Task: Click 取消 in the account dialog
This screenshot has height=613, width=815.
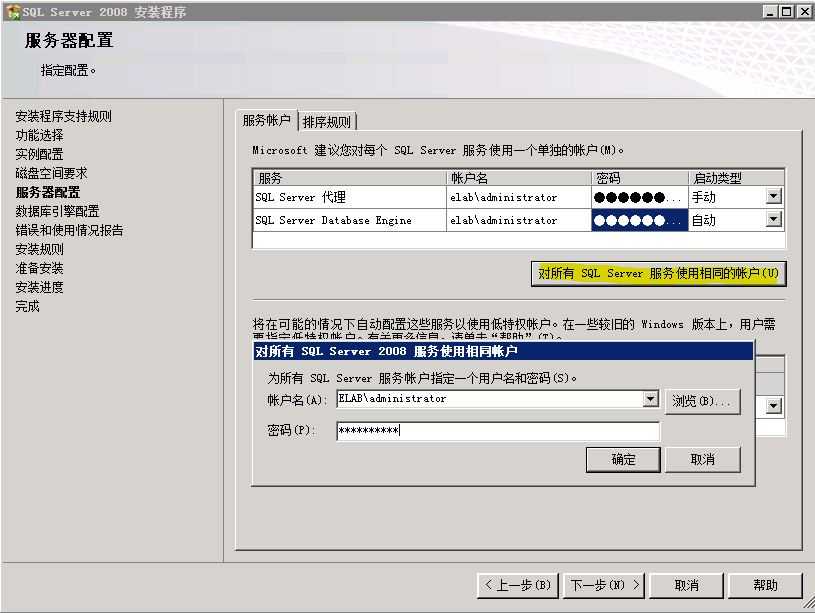Action: tap(704, 459)
